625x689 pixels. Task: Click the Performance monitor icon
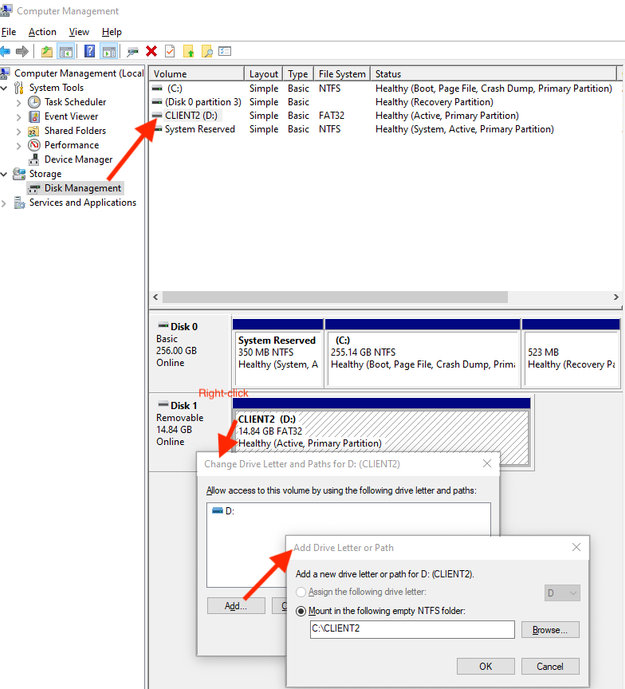point(34,145)
